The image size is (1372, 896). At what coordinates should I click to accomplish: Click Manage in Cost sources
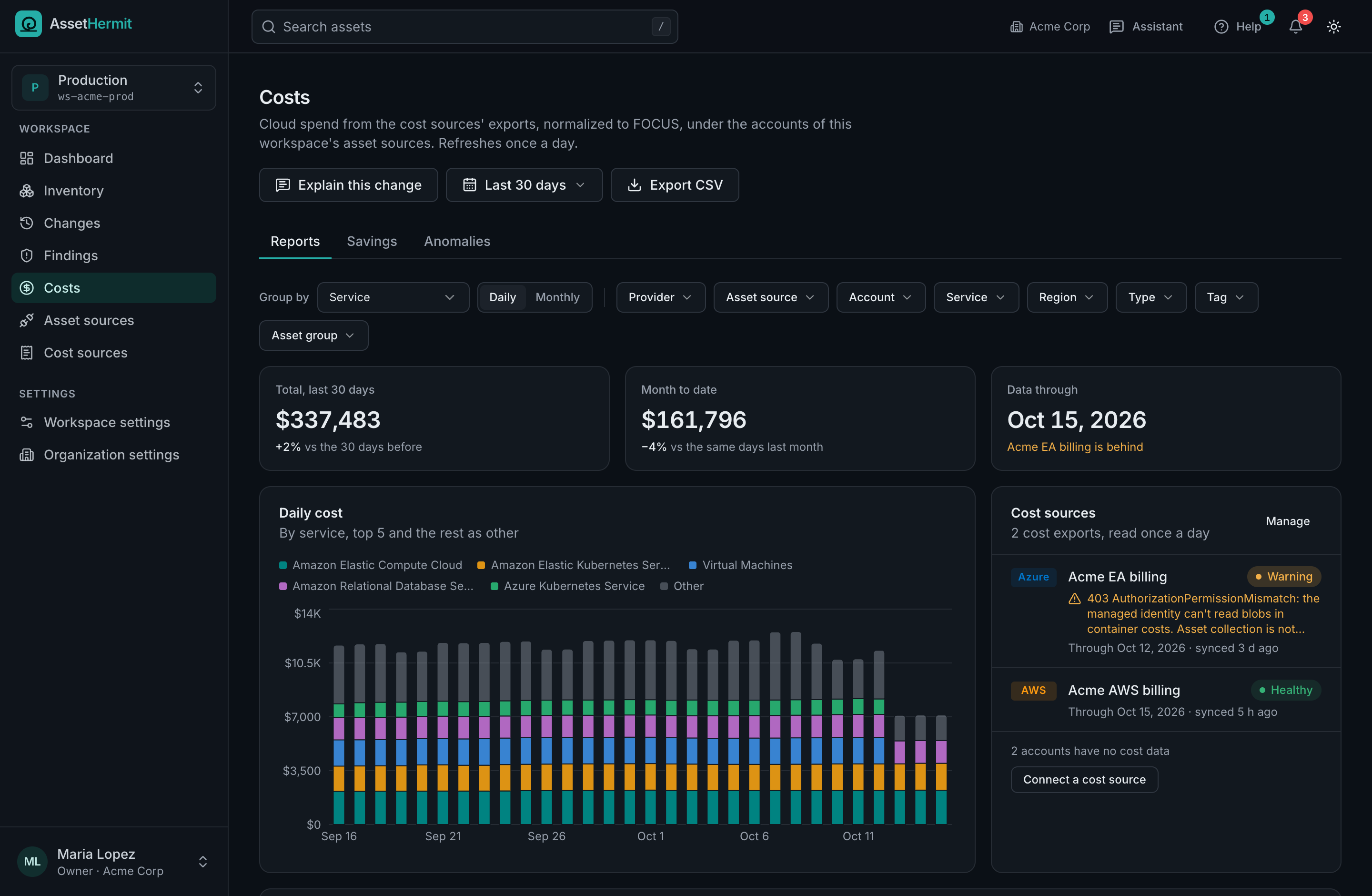(1287, 520)
